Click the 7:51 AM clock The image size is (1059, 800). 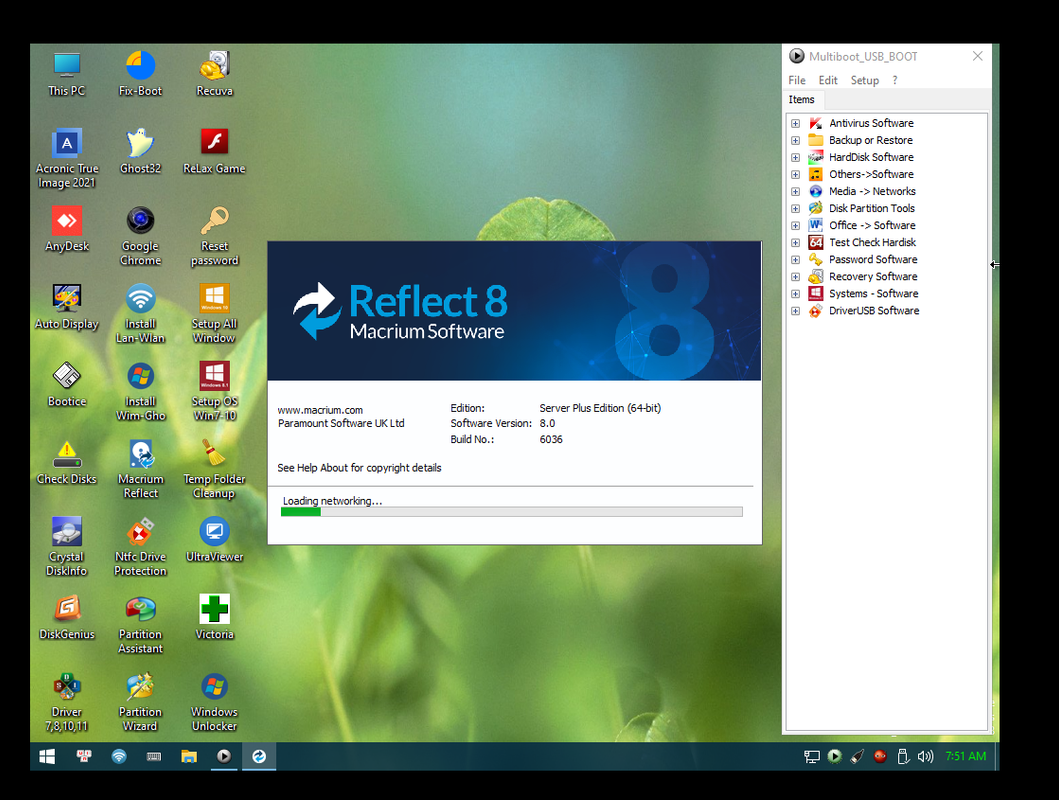coord(966,756)
